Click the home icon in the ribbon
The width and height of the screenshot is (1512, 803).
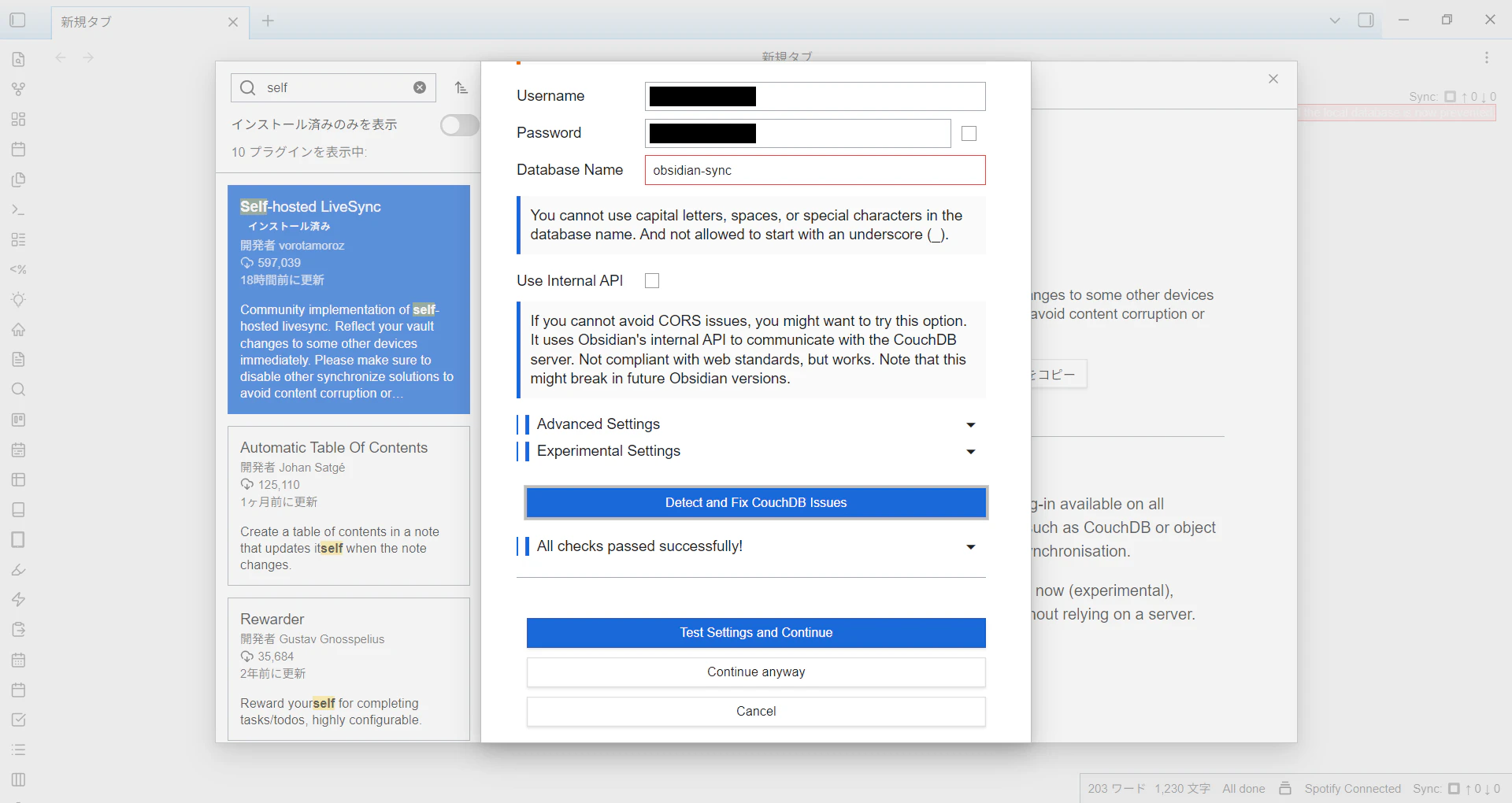coord(19,329)
